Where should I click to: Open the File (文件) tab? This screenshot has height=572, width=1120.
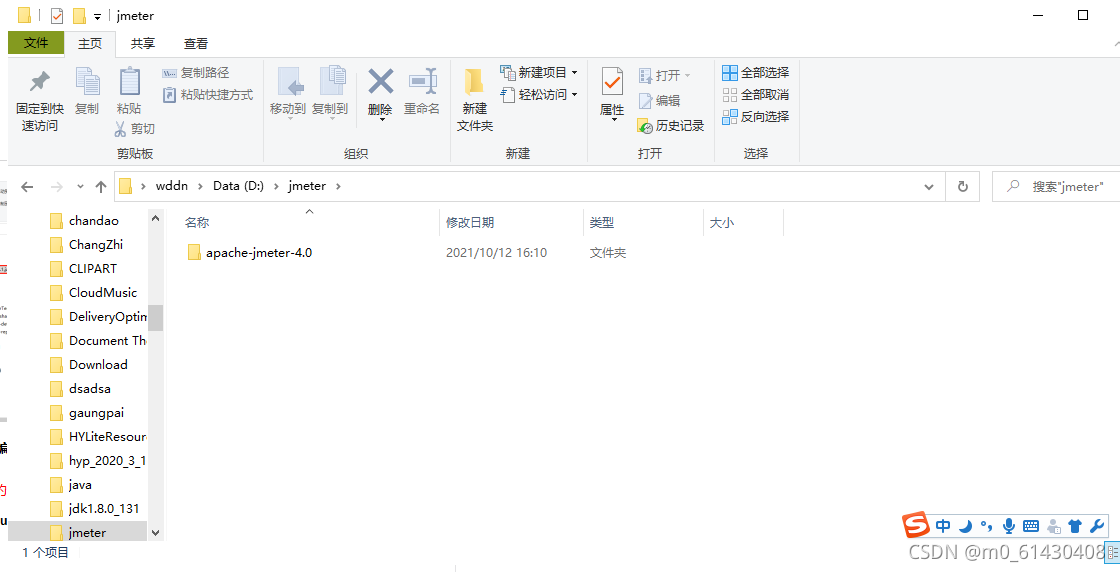(36, 43)
